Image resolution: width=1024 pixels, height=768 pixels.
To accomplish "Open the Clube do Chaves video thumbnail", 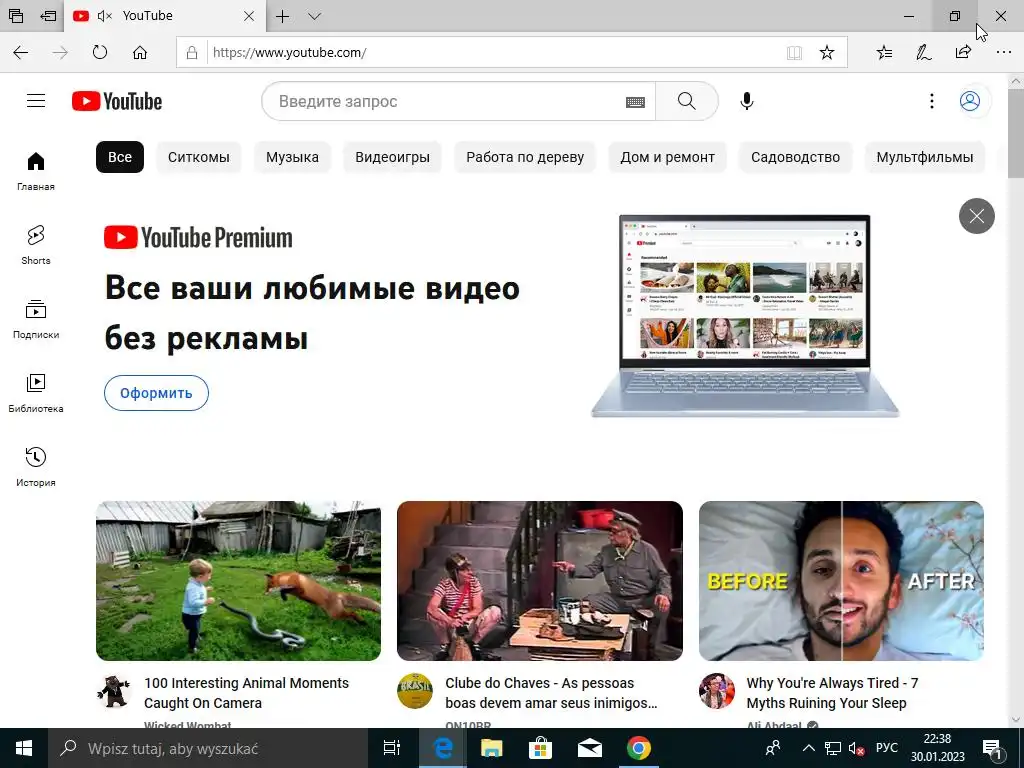I will click(x=539, y=581).
